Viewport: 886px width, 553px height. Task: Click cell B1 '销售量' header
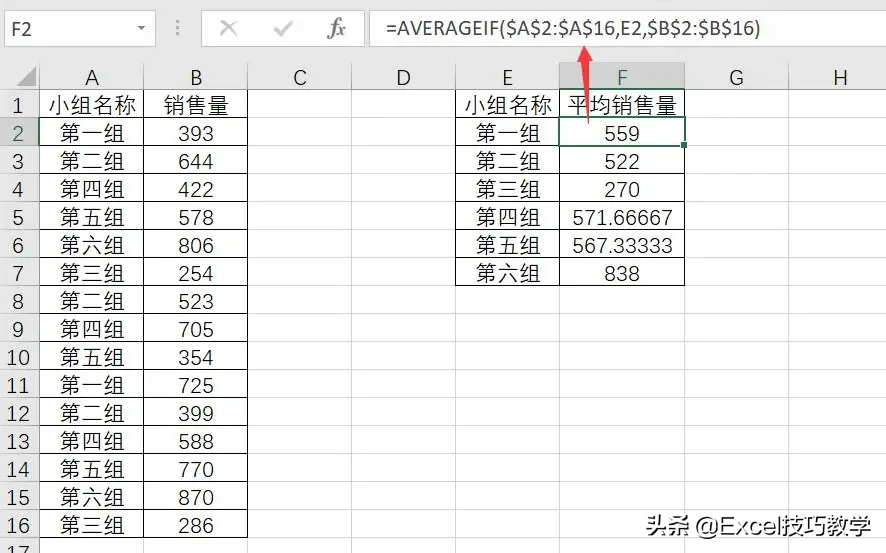(196, 105)
